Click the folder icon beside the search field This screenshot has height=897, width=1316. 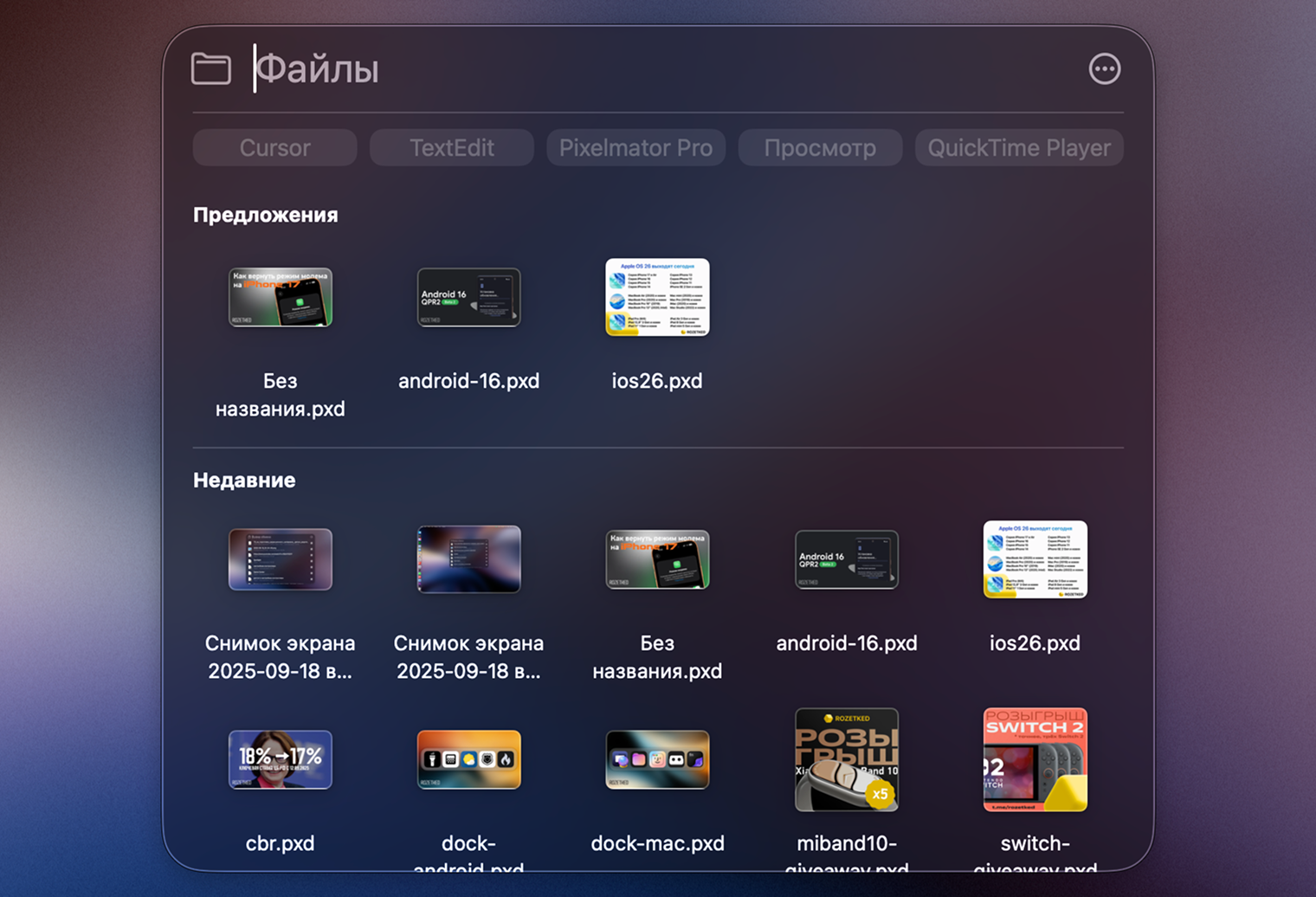click(210, 69)
